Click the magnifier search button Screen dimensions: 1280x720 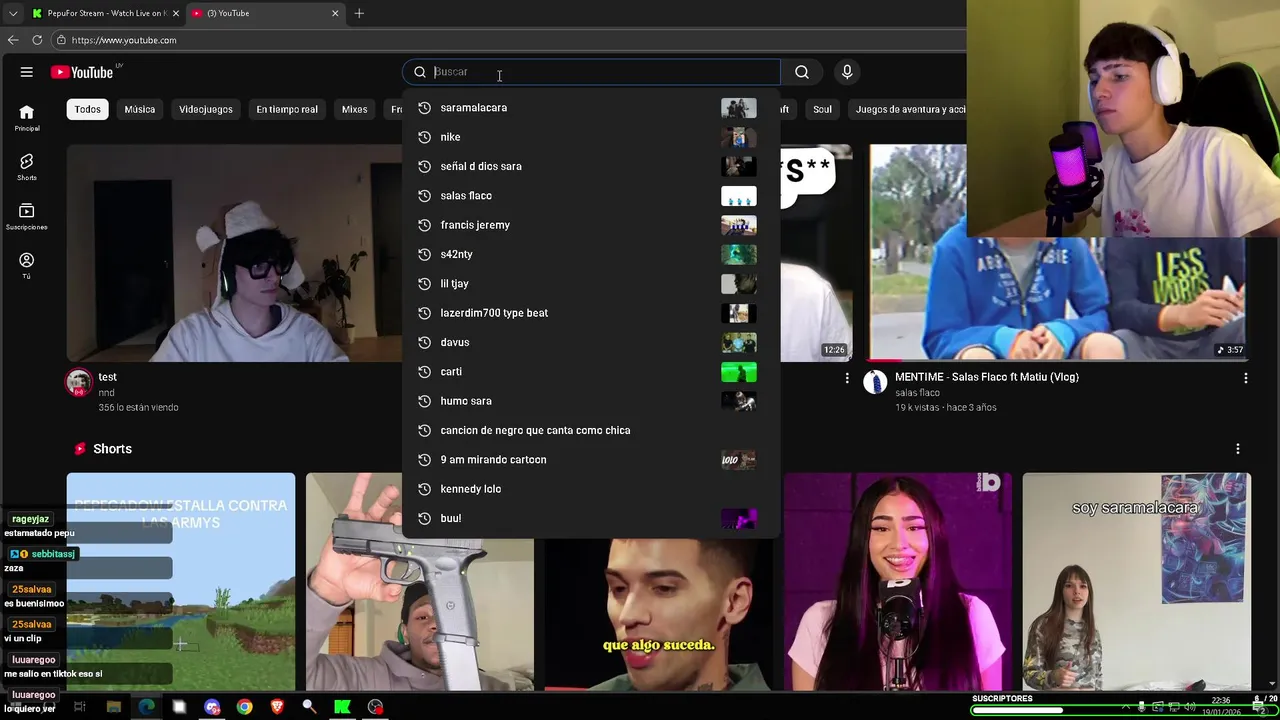tap(802, 72)
